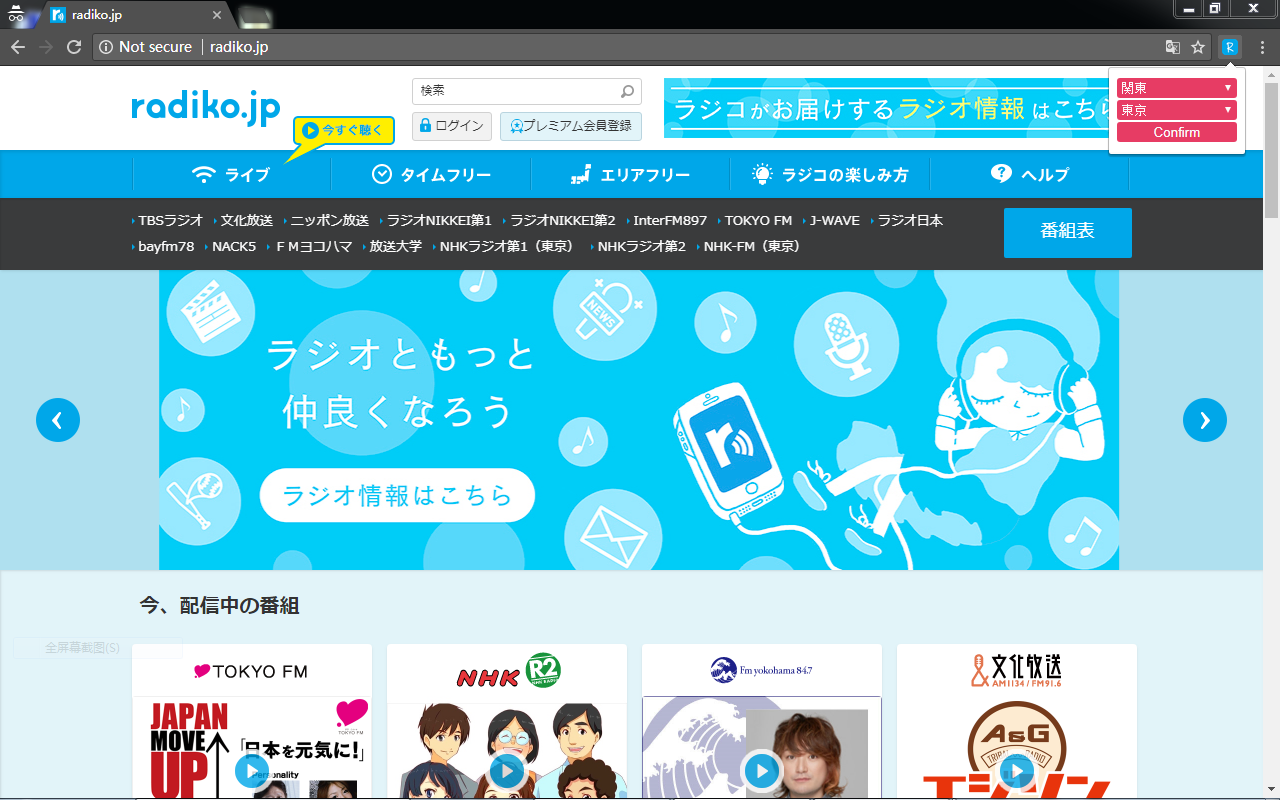Select InterFM897 station link

click(x=670, y=220)
